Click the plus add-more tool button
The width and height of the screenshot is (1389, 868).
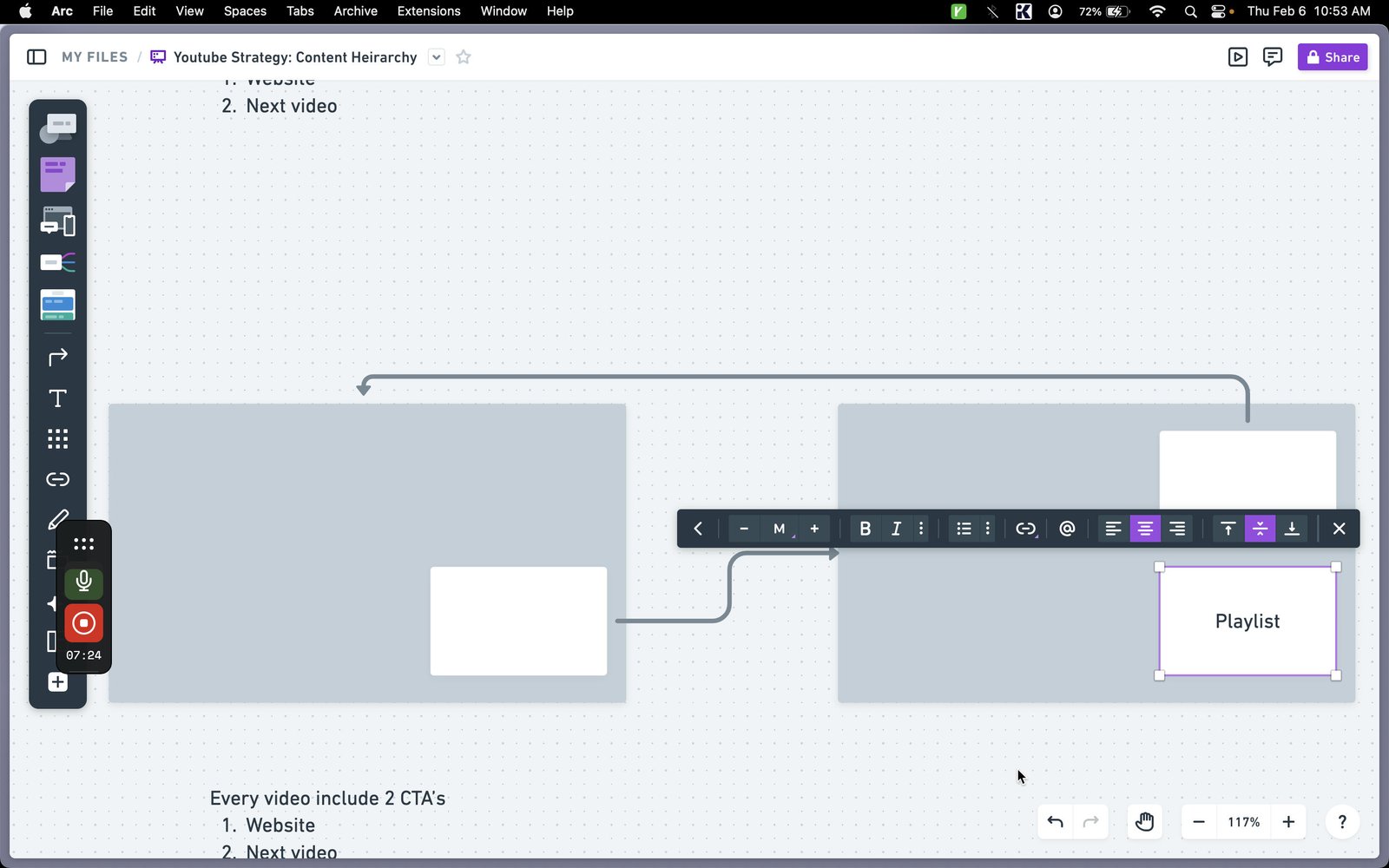(x=58, y=682)
